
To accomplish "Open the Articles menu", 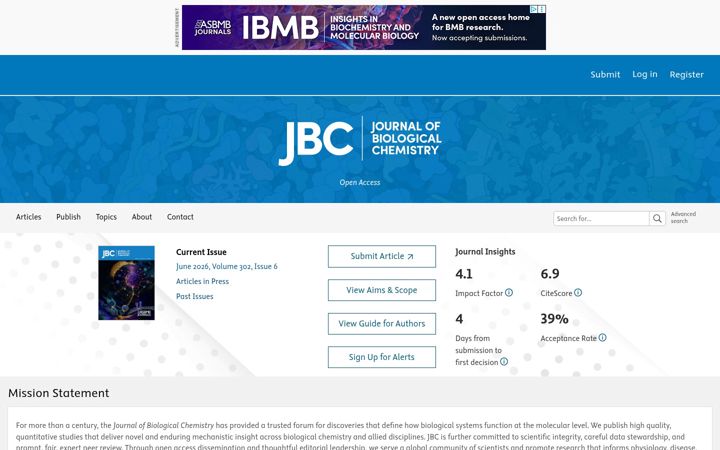I will pyautogui.click(x=28, y=217).
